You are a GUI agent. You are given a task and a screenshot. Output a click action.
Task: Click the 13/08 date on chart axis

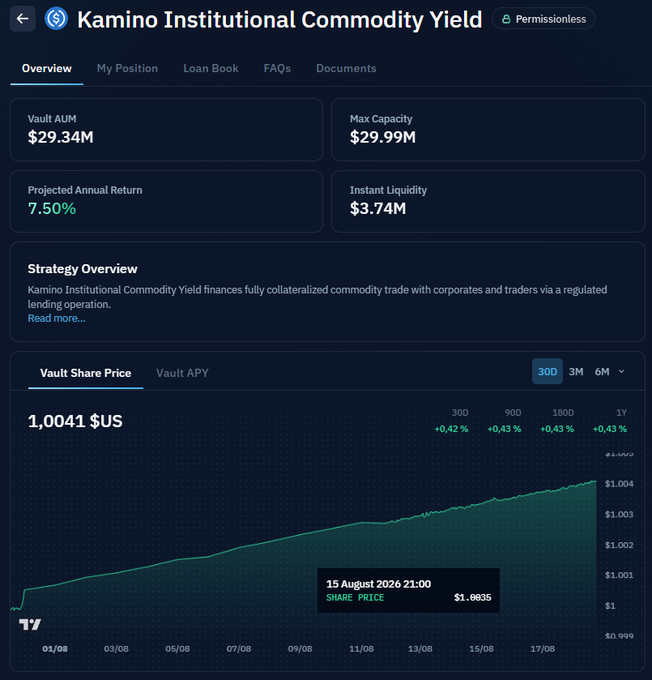(x=420, y=649)
